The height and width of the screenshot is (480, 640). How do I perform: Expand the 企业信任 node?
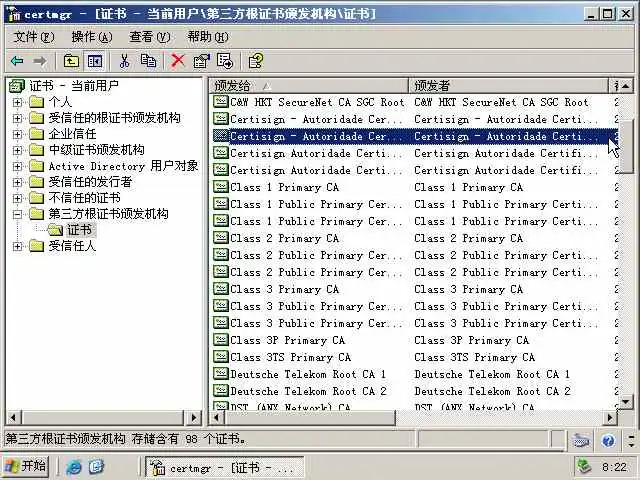pyautogui.click(x=17, y=134)
